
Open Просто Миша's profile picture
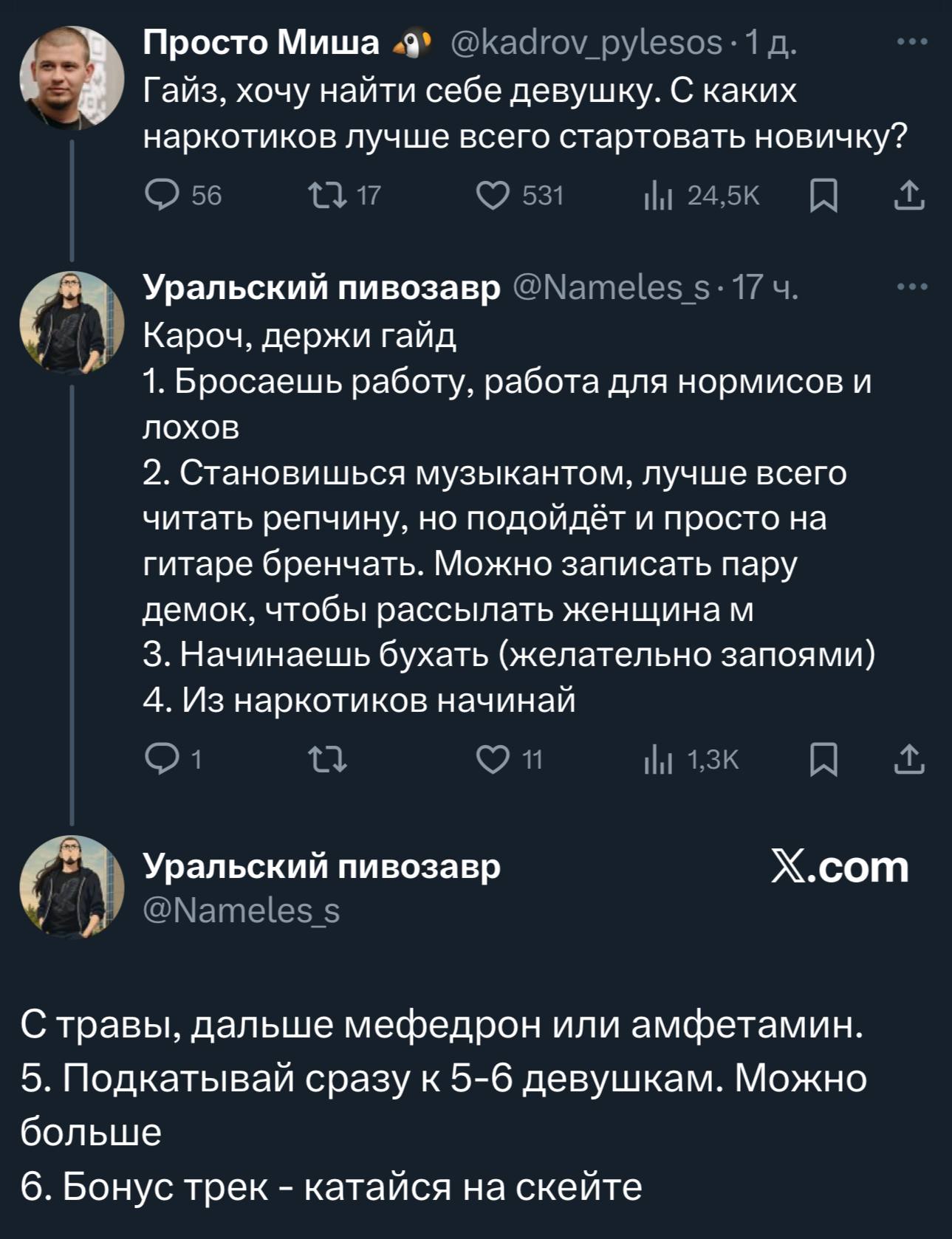coord(72,78)
